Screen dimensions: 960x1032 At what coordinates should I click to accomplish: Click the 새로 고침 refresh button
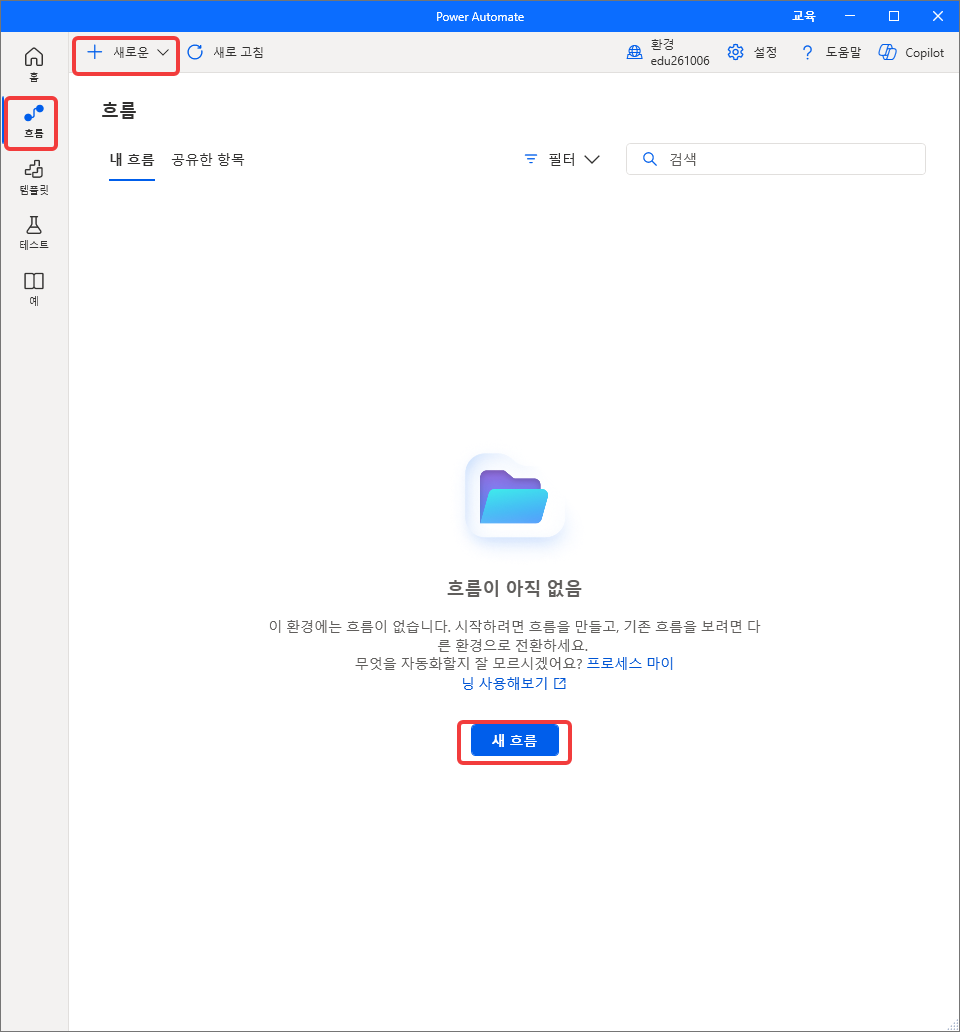click(226, 53)
